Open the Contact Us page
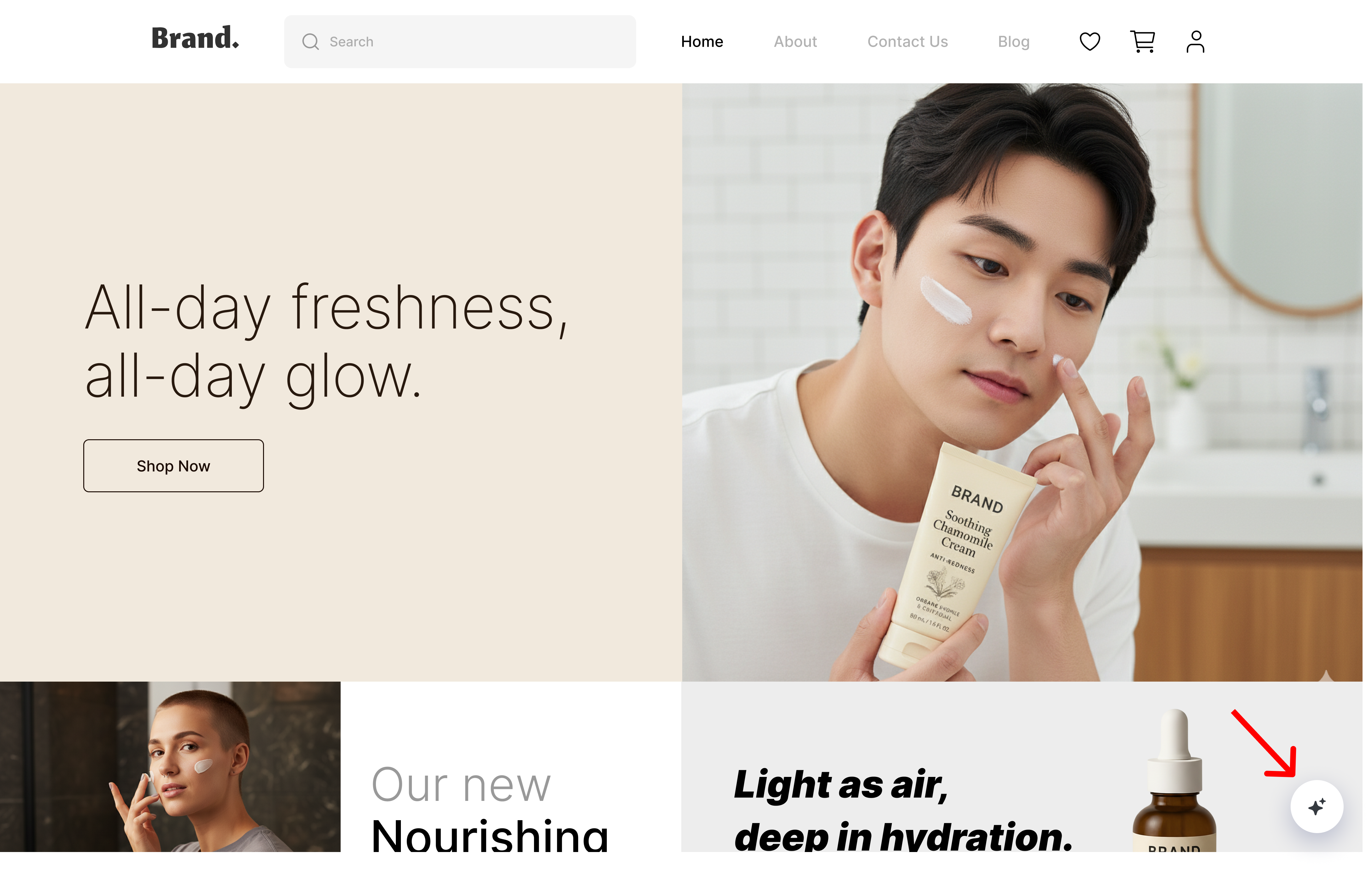This screenshot has height=870, width=1372. pyautogui.click(x=907, y=42)
